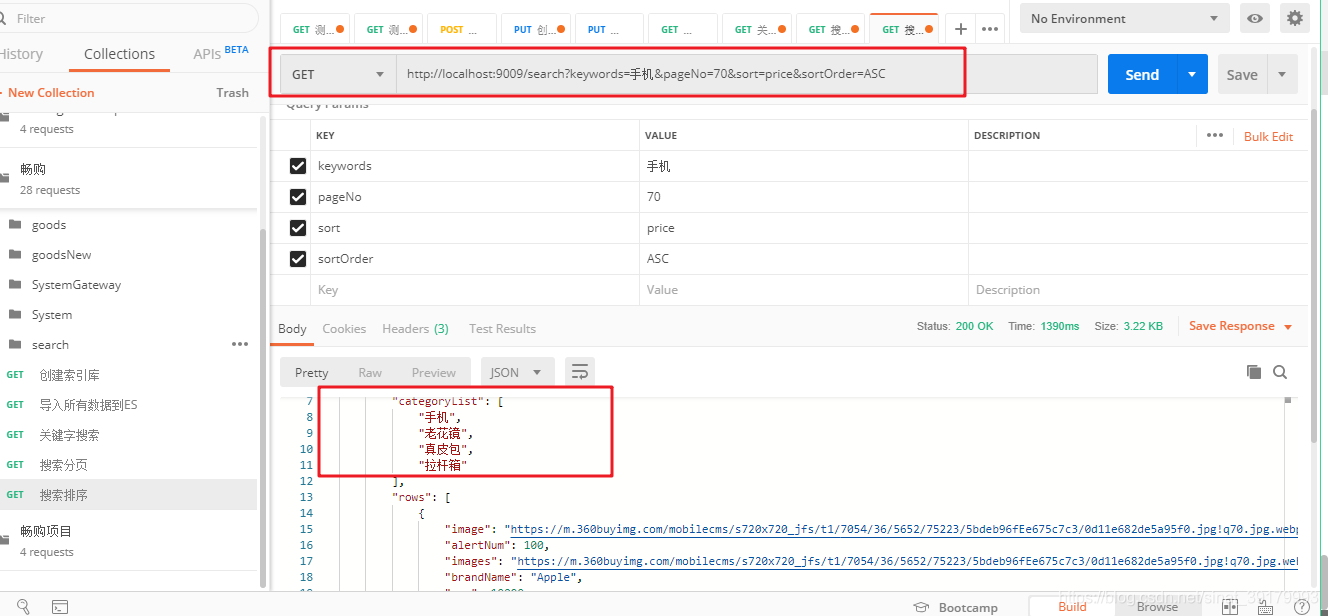Viewport: 1328px width, 616px height.
Task: Toggle line wrap icon in response toolbar
Action: pyautogui.click(x=580, y=372)
